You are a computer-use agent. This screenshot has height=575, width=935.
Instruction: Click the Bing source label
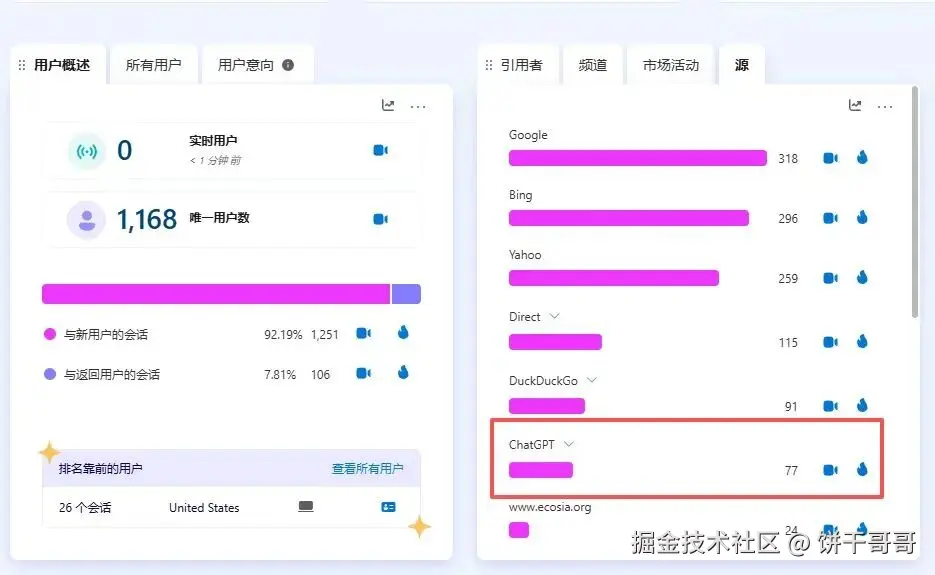tap(521, 195)
